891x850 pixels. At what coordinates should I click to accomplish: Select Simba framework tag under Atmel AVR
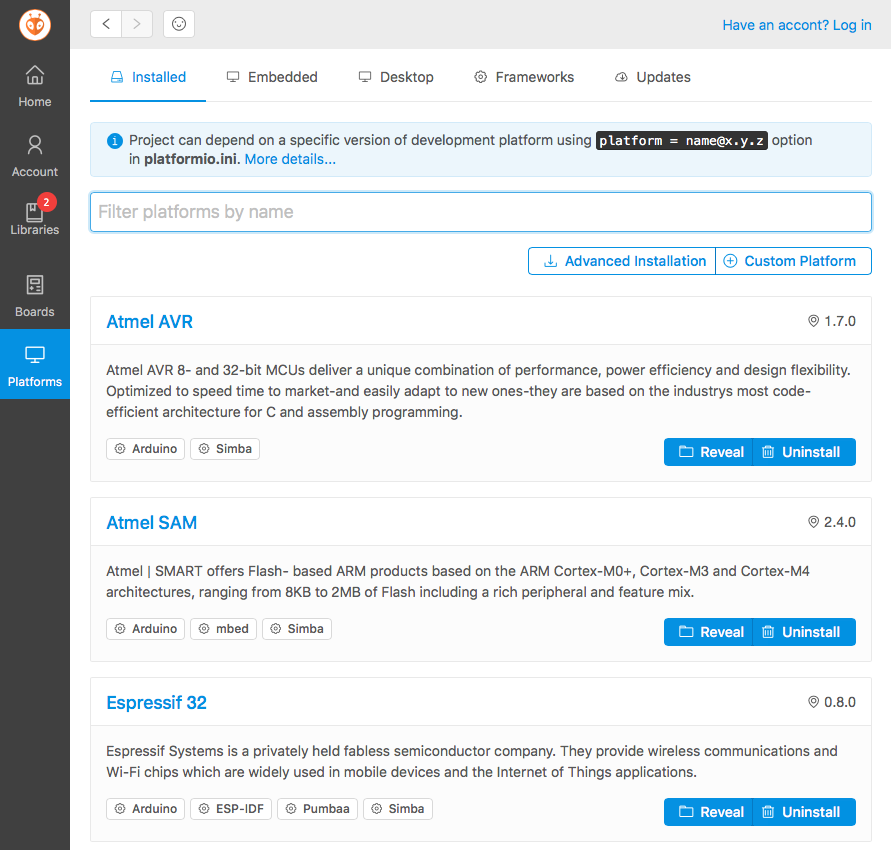(225, 449)
